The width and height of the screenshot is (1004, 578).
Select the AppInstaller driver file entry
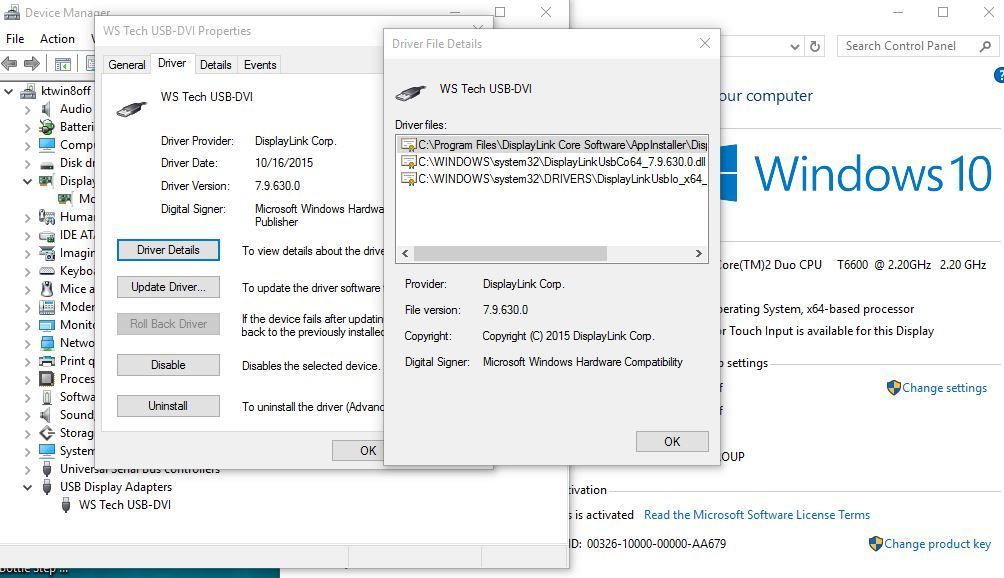[x=553, y=145]
